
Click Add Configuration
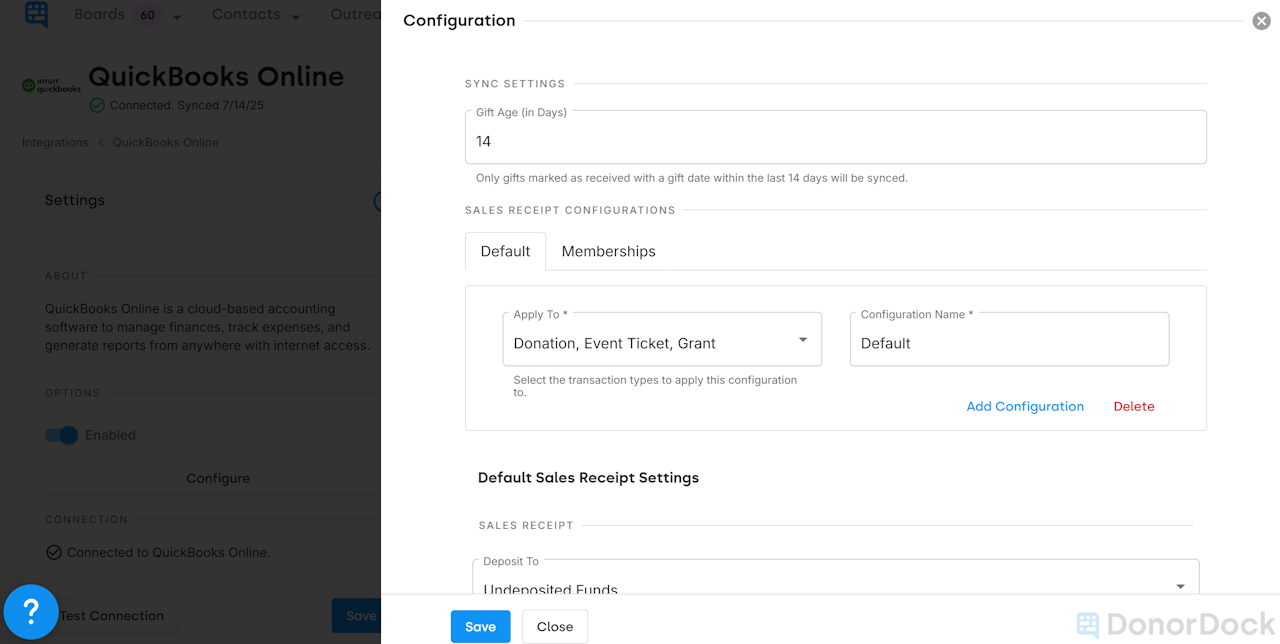(x=1025, y=406)
